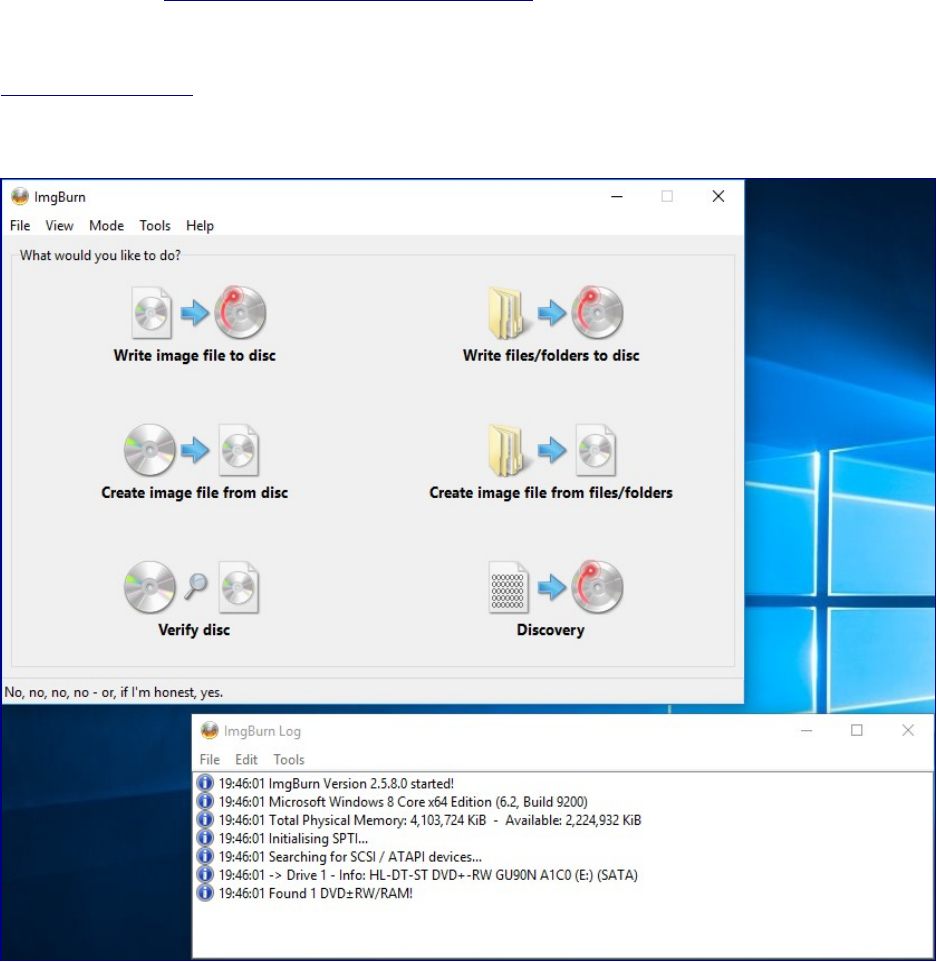Open the View menu
937x962 pixels.
tap(59, 226)
